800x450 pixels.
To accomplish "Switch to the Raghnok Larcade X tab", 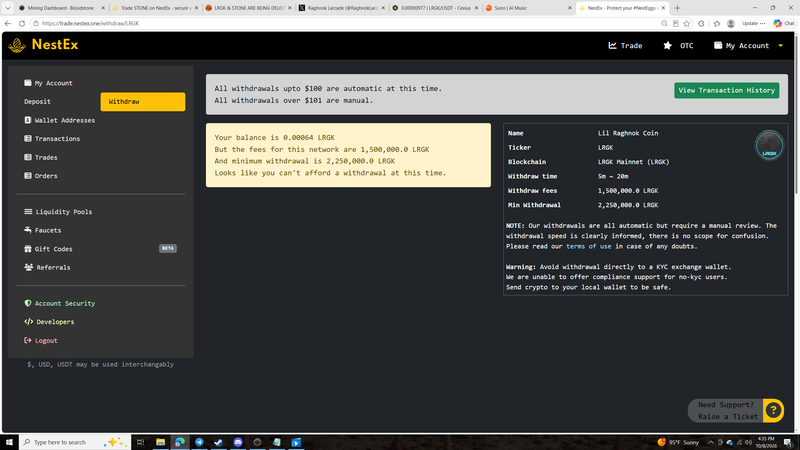I will click(342, 8).
